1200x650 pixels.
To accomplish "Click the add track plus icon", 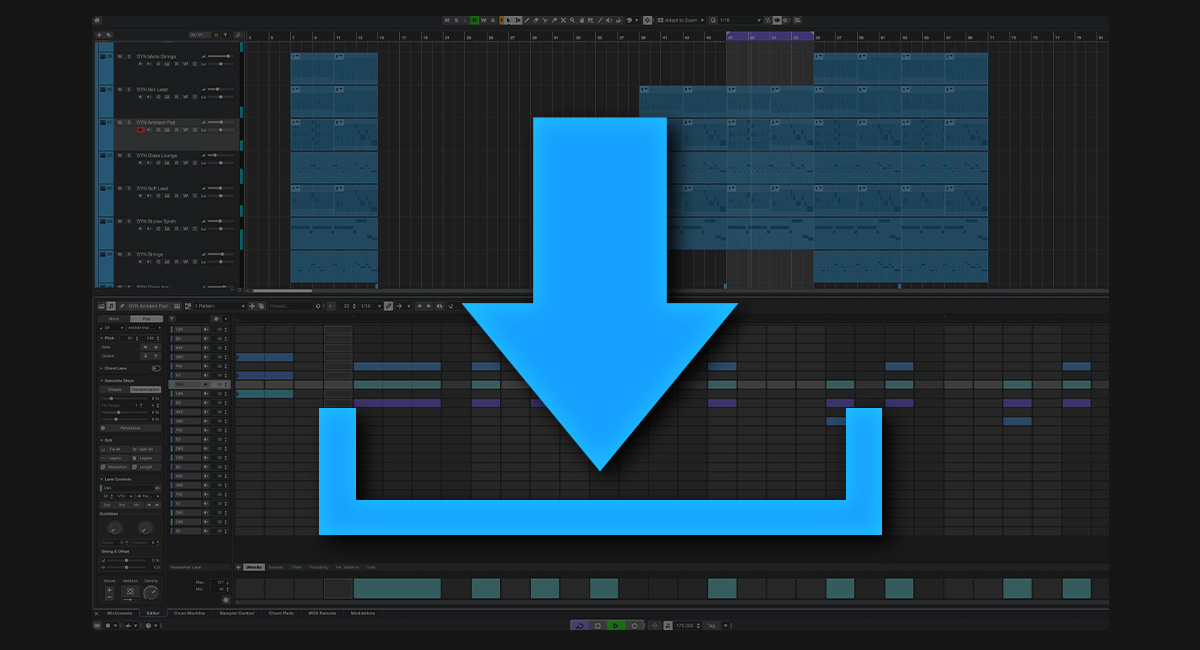I will pyautogui.click(x=99, y=35).
